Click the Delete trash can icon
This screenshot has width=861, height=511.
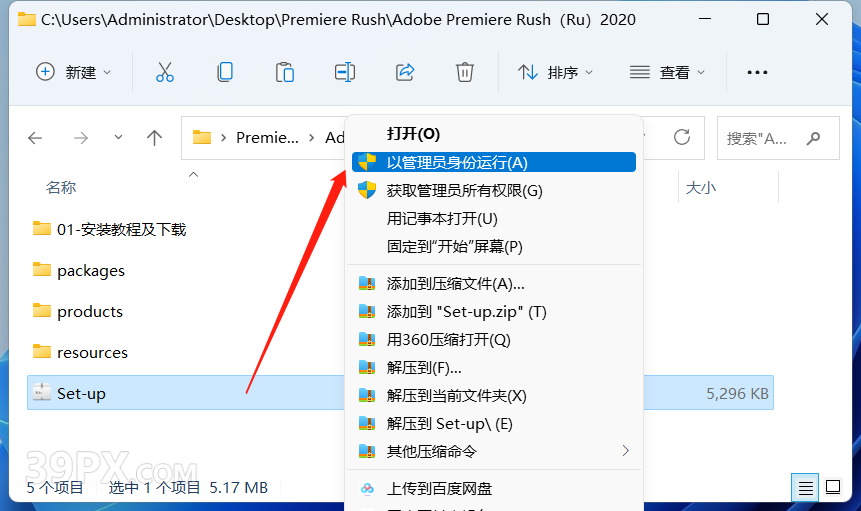pyautogui.click(x=465, y=72)
